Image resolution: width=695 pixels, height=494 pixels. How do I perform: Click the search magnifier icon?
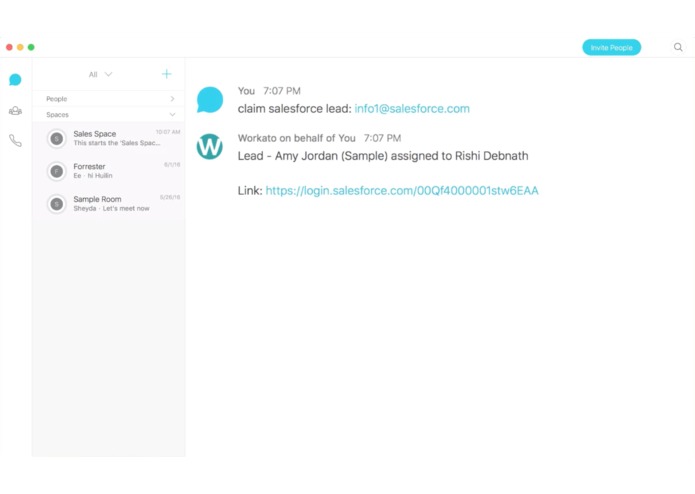678,47
